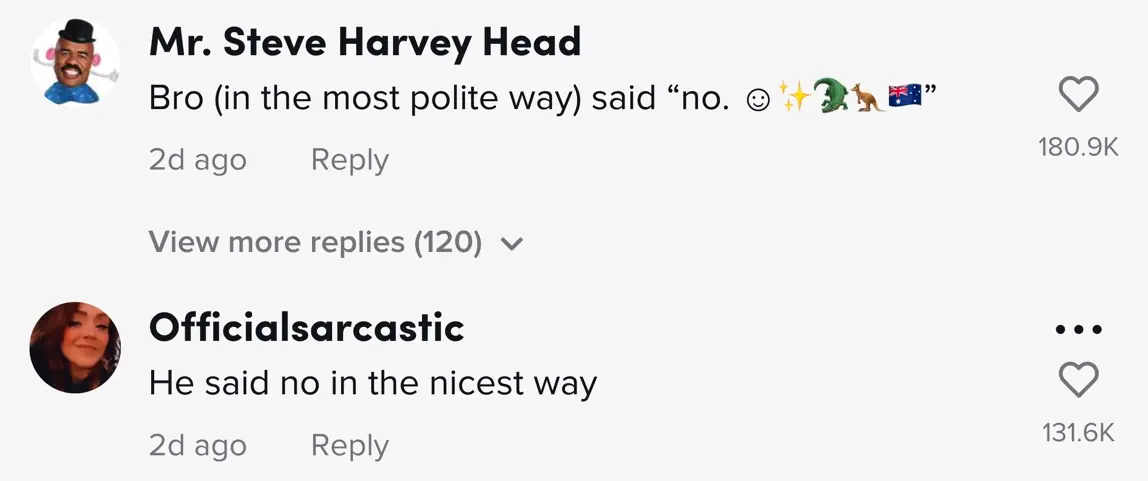1148x481 pixels.
Task: Click the 2d ago timestamp under Officialsarcastic's comment
Action: (197, 445)
